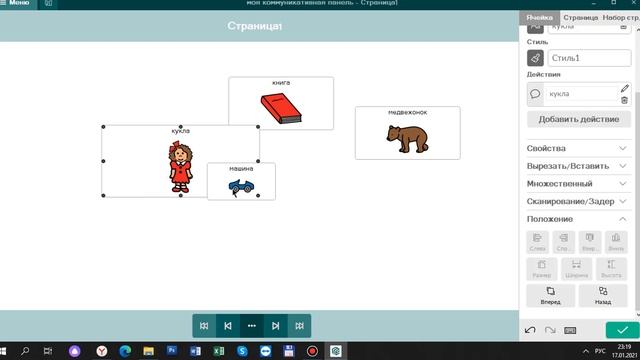
Task: Click the Добавить действие button
Action: [x=578, y=119]
